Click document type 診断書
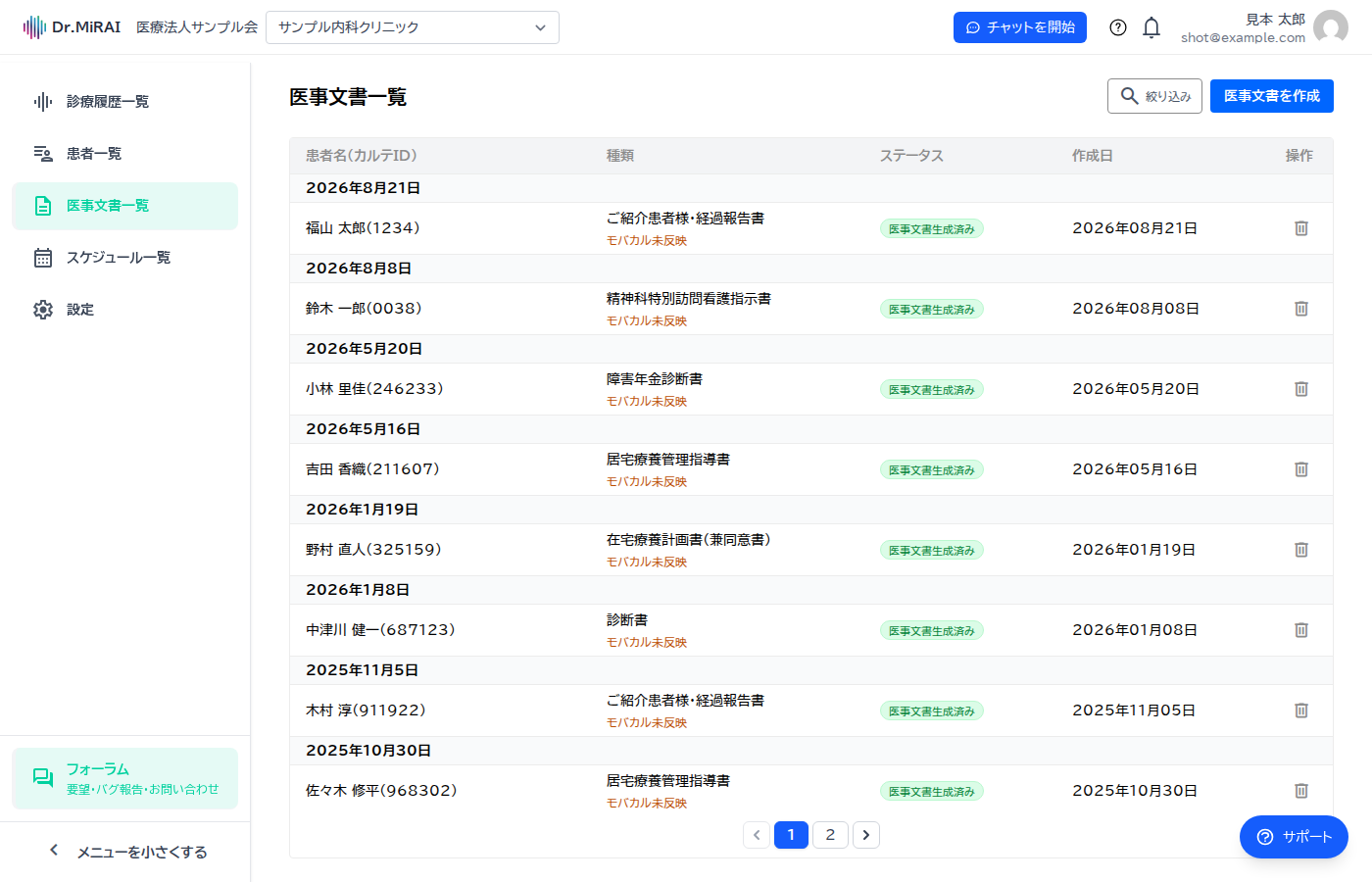The image size is (1372, 882). 627,620
